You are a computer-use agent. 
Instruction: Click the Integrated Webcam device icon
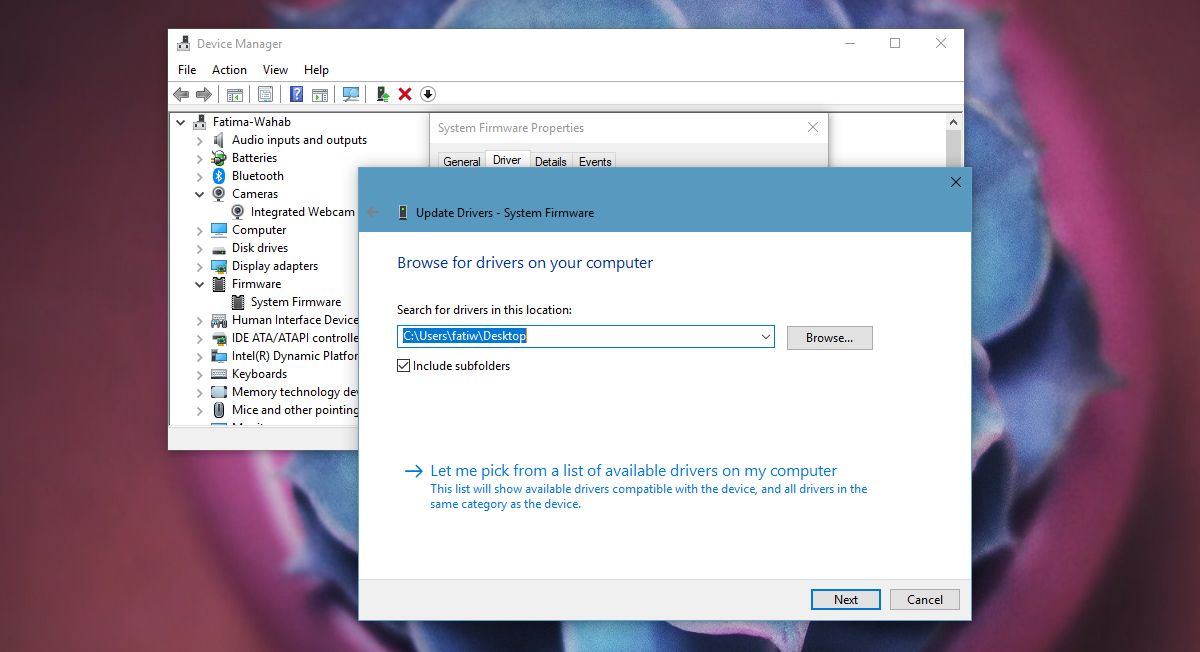click(x=238, y=212)
